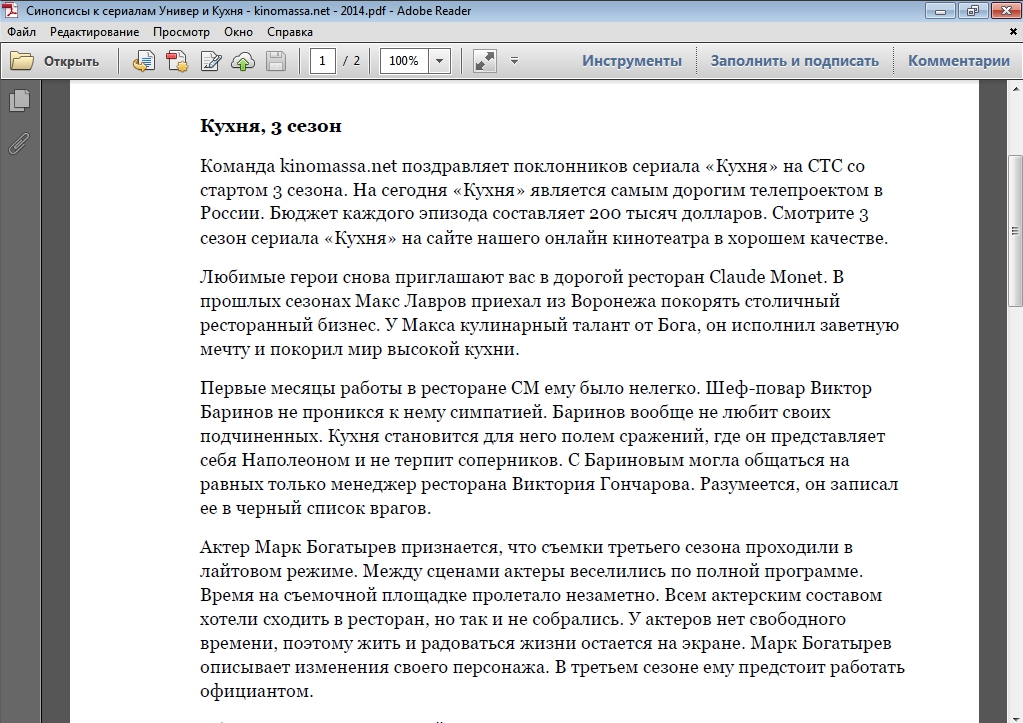Viewport: 1023px width, 723px height.
Task: Click the fit page view icon
Action: pyautogui.click(x=485, y=61)
